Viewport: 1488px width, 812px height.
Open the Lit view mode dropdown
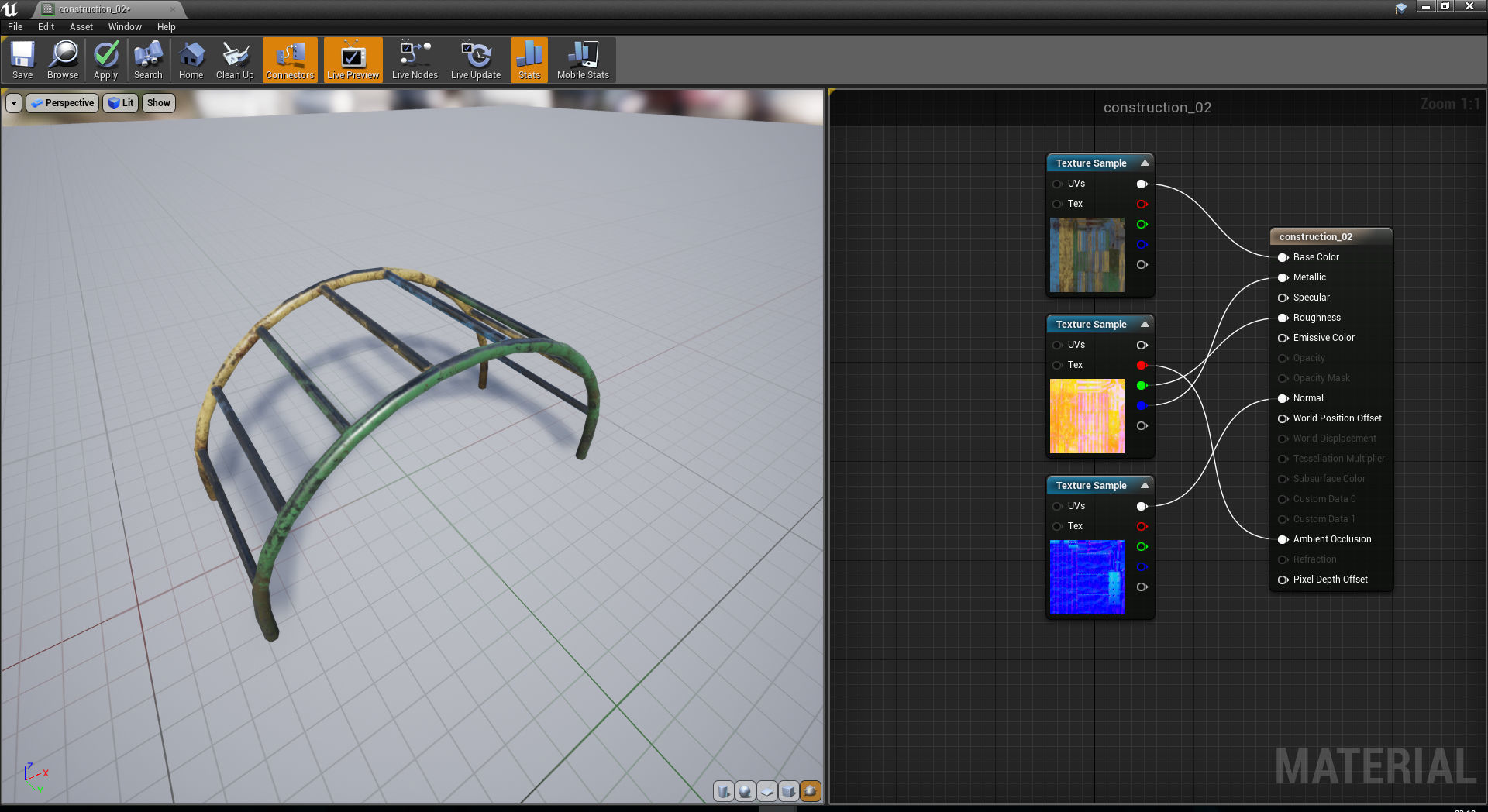pyautogui.click(x=121, y=103)
